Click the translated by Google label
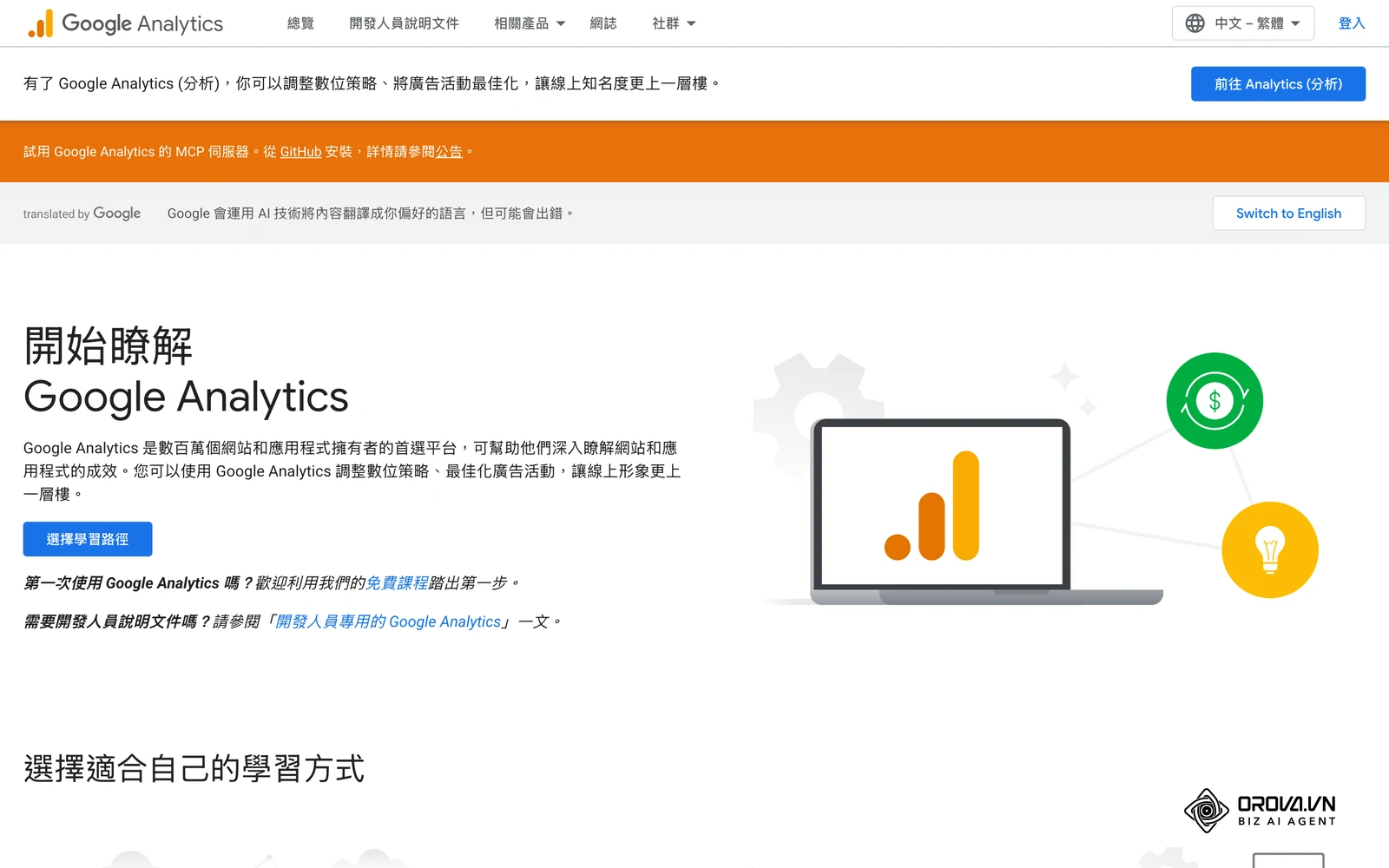Image resolution: width=1389 pixels, height=868 pixels. point(82,214)
